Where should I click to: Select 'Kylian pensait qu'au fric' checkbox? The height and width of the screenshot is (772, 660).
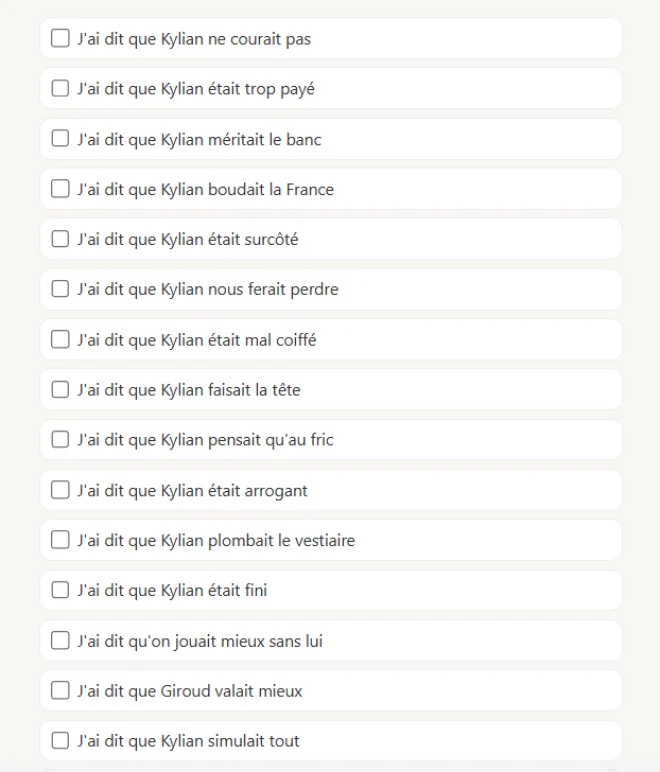(x=60, y=440)
